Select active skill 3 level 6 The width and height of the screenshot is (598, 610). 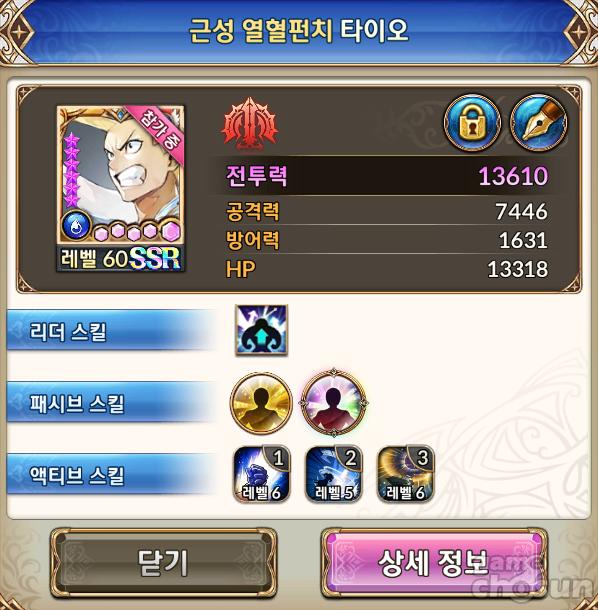[406, 475]
